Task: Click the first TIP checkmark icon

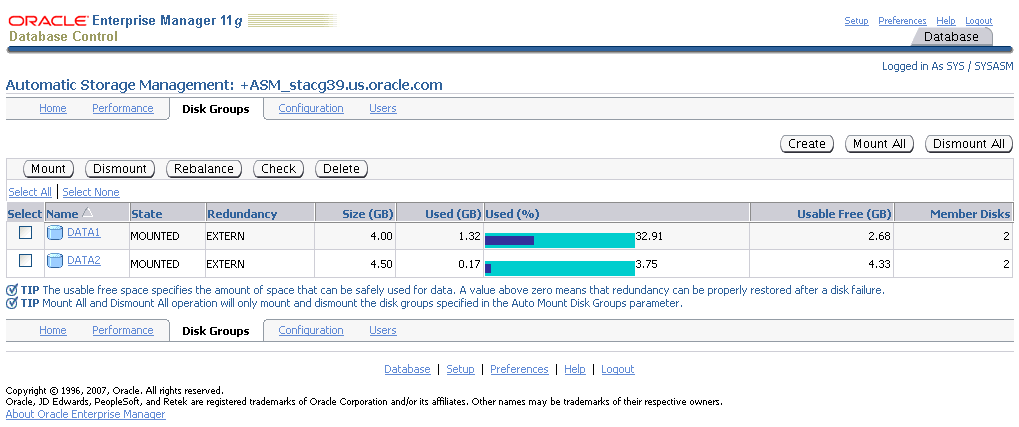Action: click(x=12, y=291)
